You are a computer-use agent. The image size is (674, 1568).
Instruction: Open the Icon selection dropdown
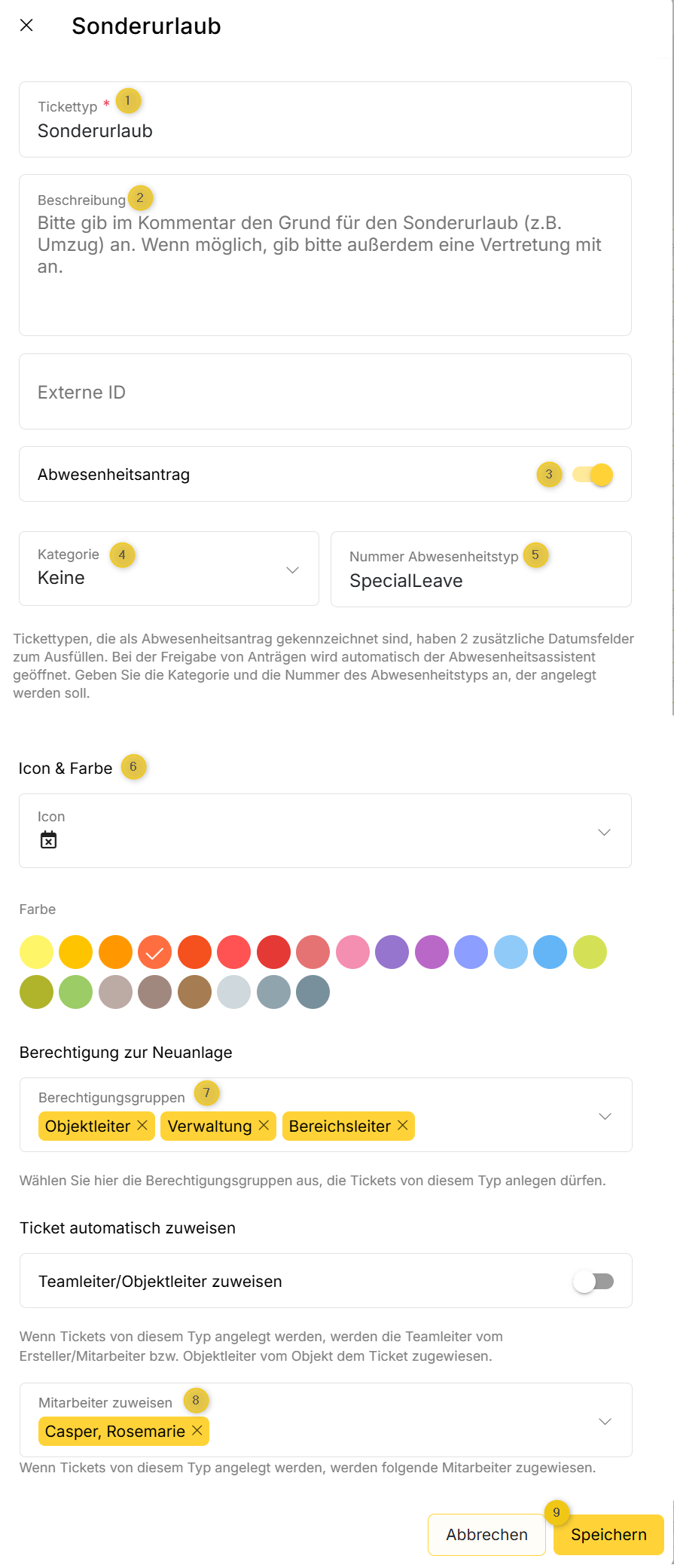[x=604, y=832]
